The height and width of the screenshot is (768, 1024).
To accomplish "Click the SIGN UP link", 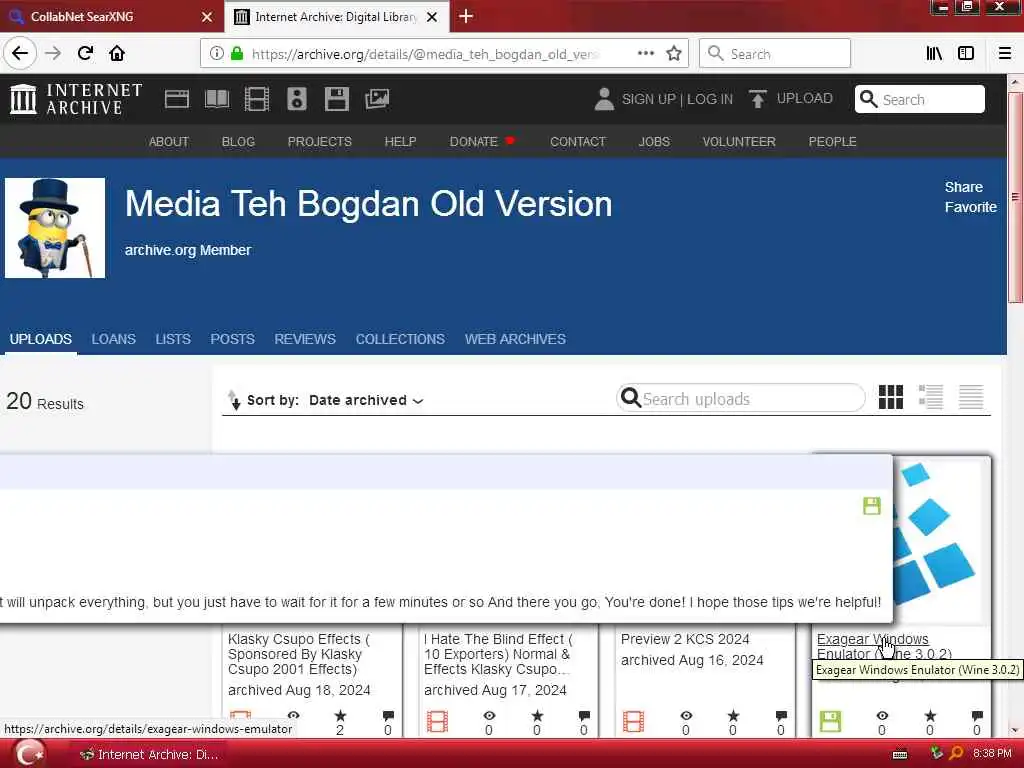I will [x=648, y=99].
